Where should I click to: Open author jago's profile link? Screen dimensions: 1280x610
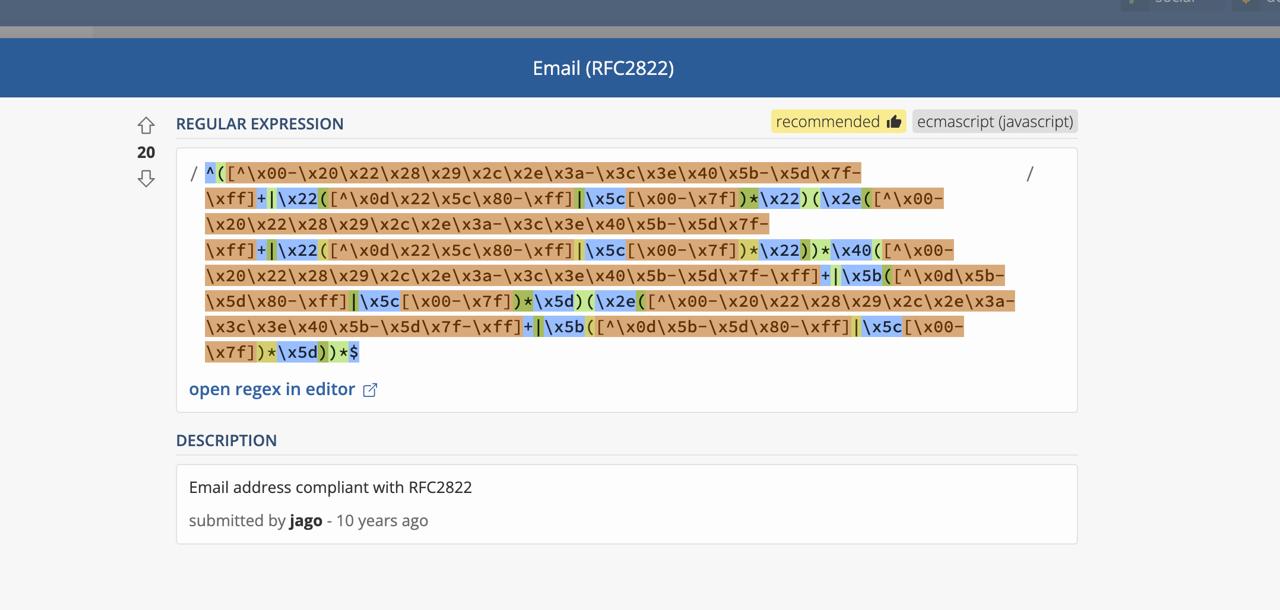(306, 520)
